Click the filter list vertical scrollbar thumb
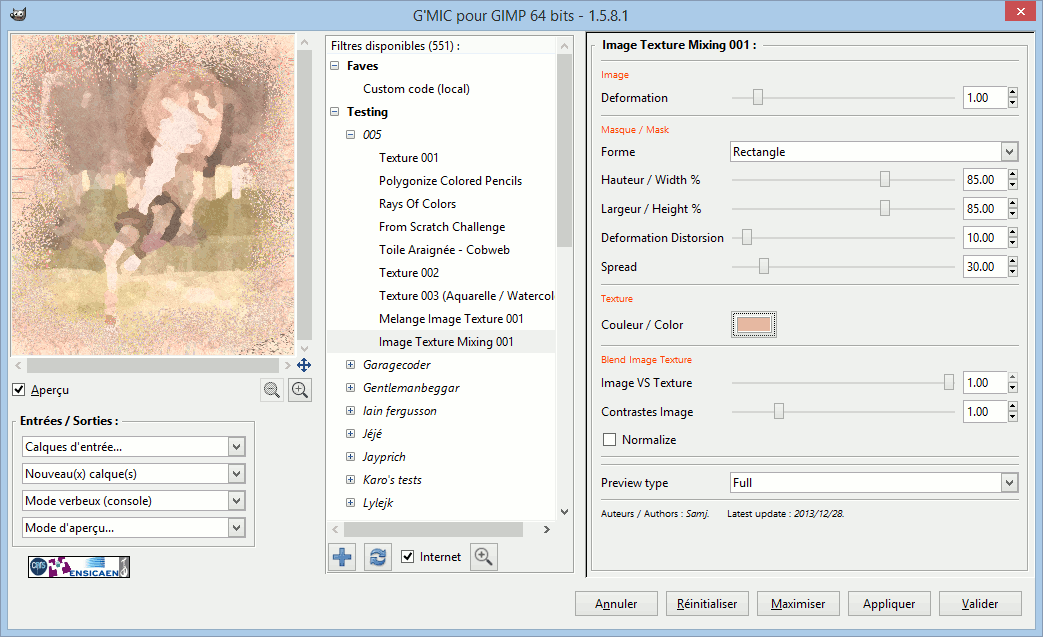Screen dimensions: 1043x637 point(564,150)
